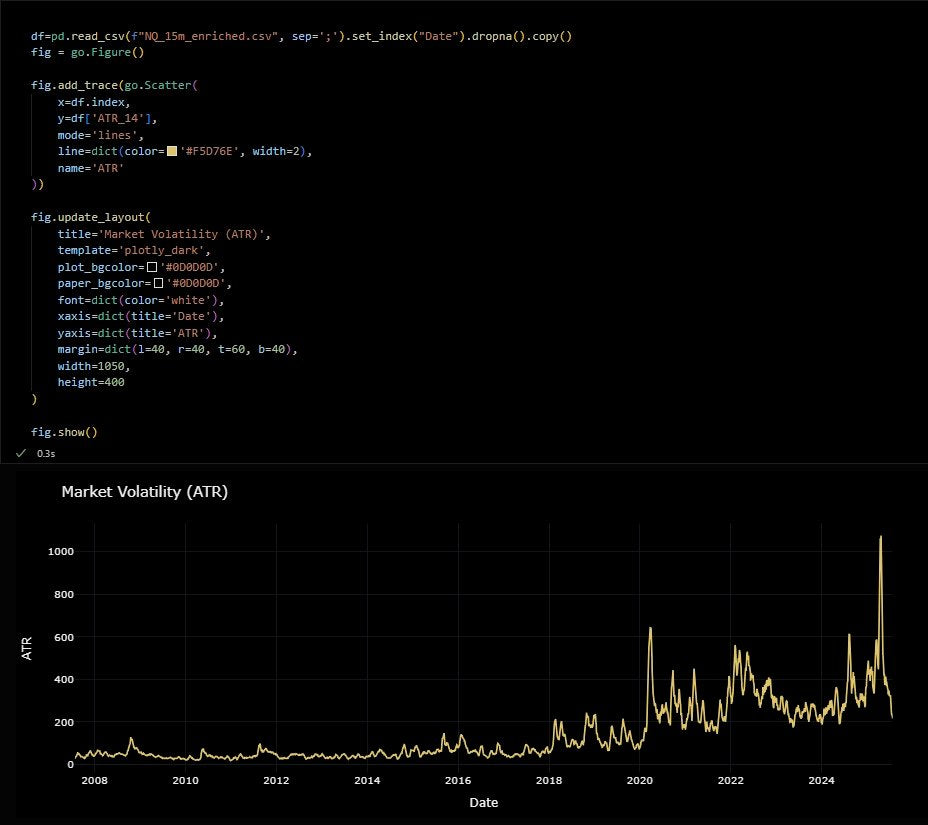Click the "template='plotly_dark'" code line
This screenshot has width=928, height=825.
[134, 250]
